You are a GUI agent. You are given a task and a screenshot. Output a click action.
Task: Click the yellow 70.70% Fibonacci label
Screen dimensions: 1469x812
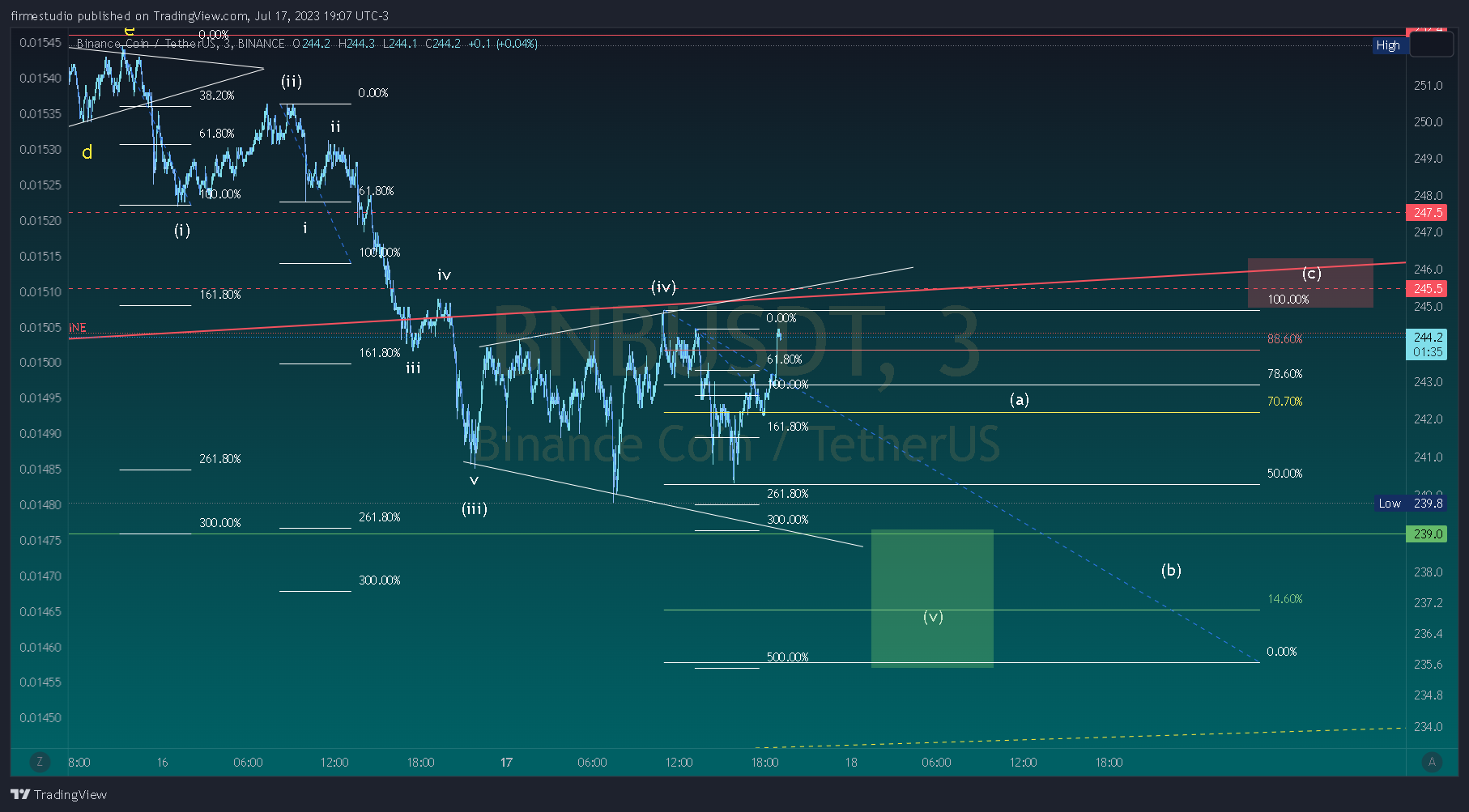(1285, 402)
